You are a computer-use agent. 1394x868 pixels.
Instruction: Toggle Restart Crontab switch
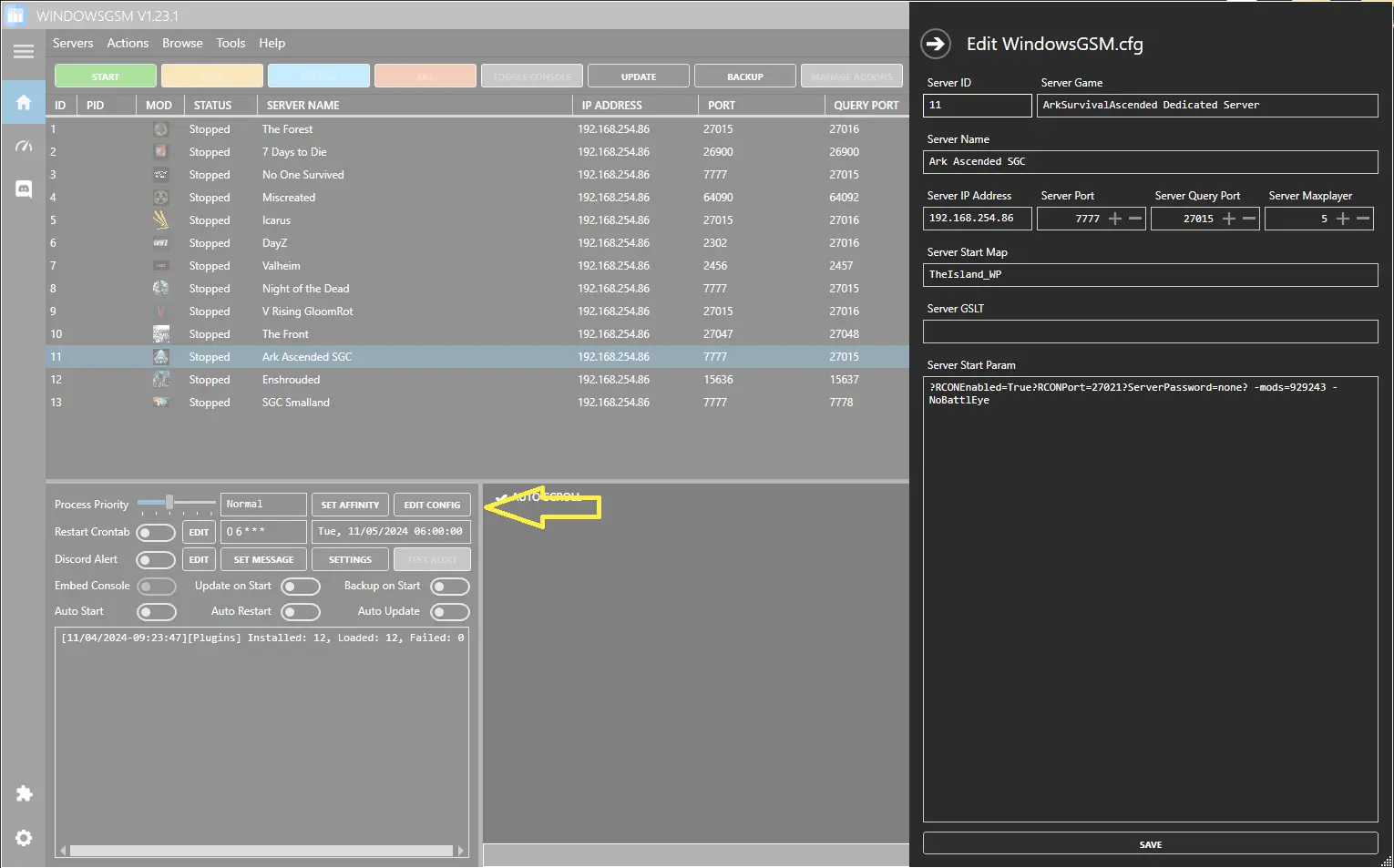(x=156, y=532)
